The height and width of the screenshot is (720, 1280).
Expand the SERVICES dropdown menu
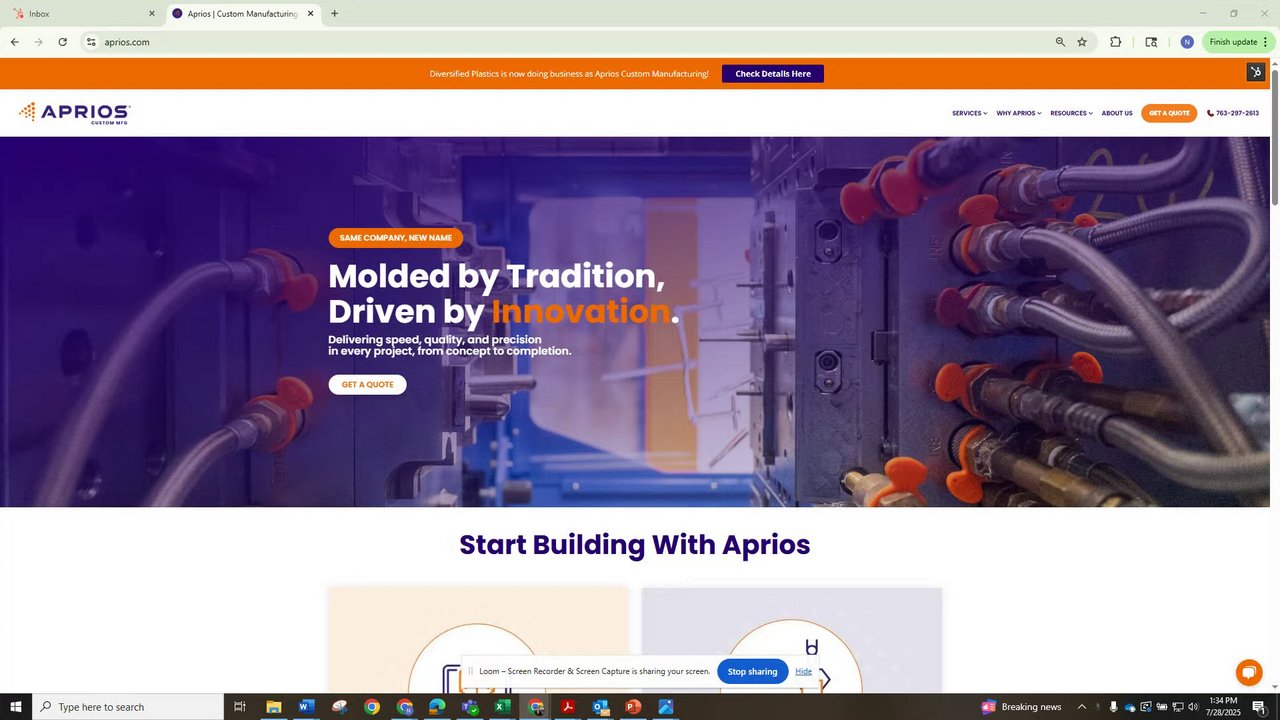(x=969, y=113)
